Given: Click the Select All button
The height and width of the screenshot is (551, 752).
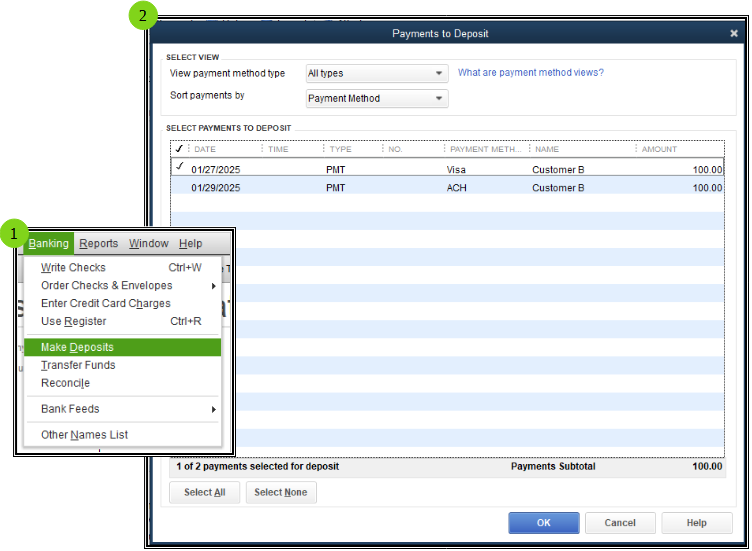Looking at the screenshot, I should (205, 492).
